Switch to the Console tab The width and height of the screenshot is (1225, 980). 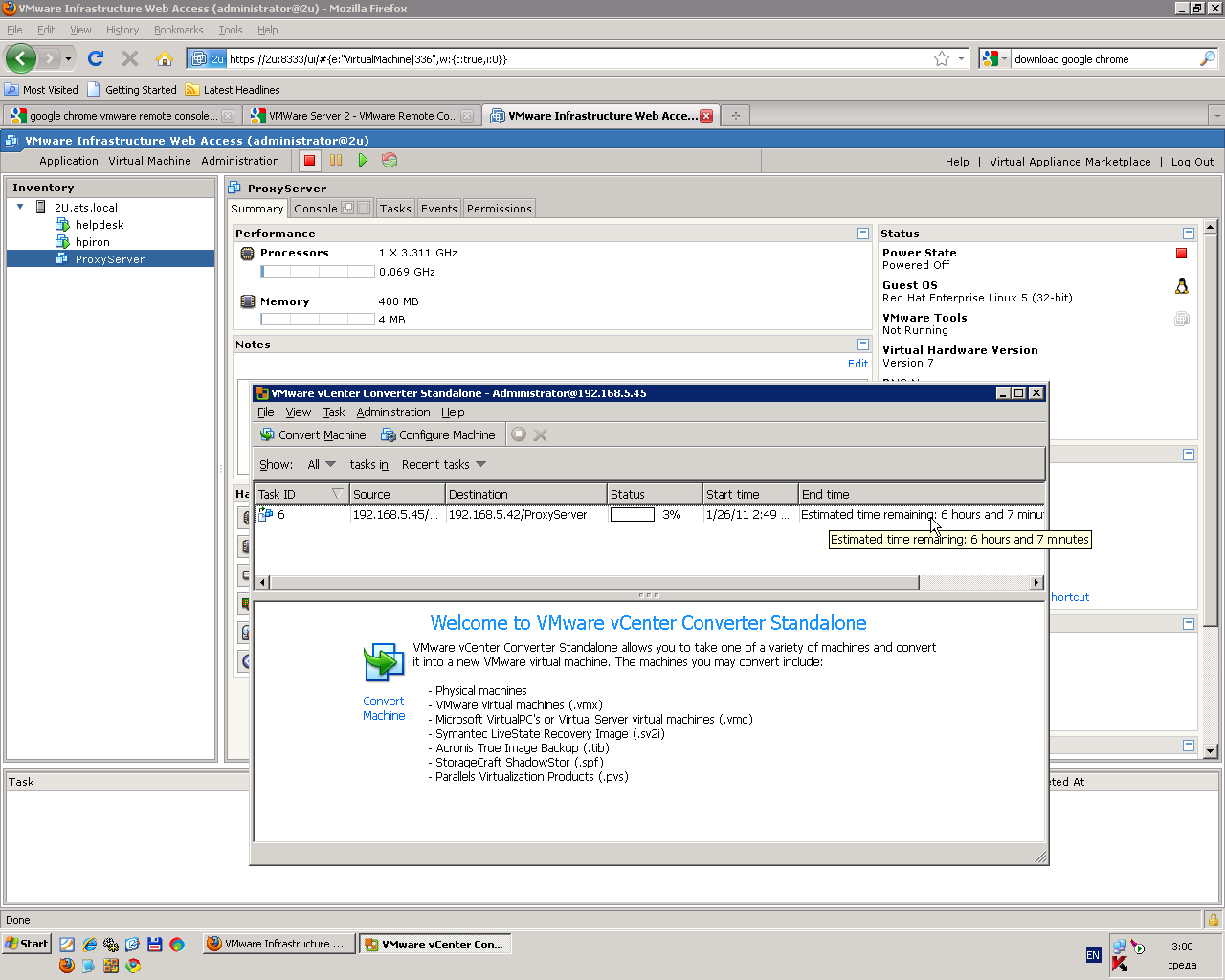316,209
